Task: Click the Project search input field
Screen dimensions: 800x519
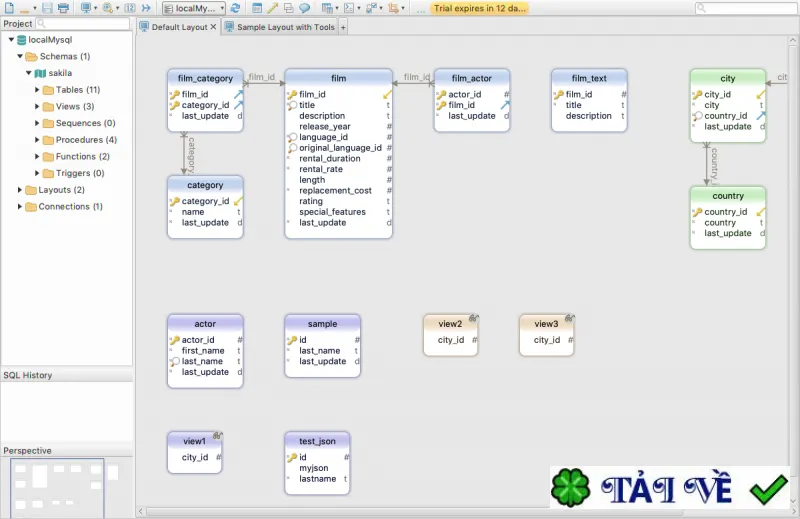Action: (83, 23)
